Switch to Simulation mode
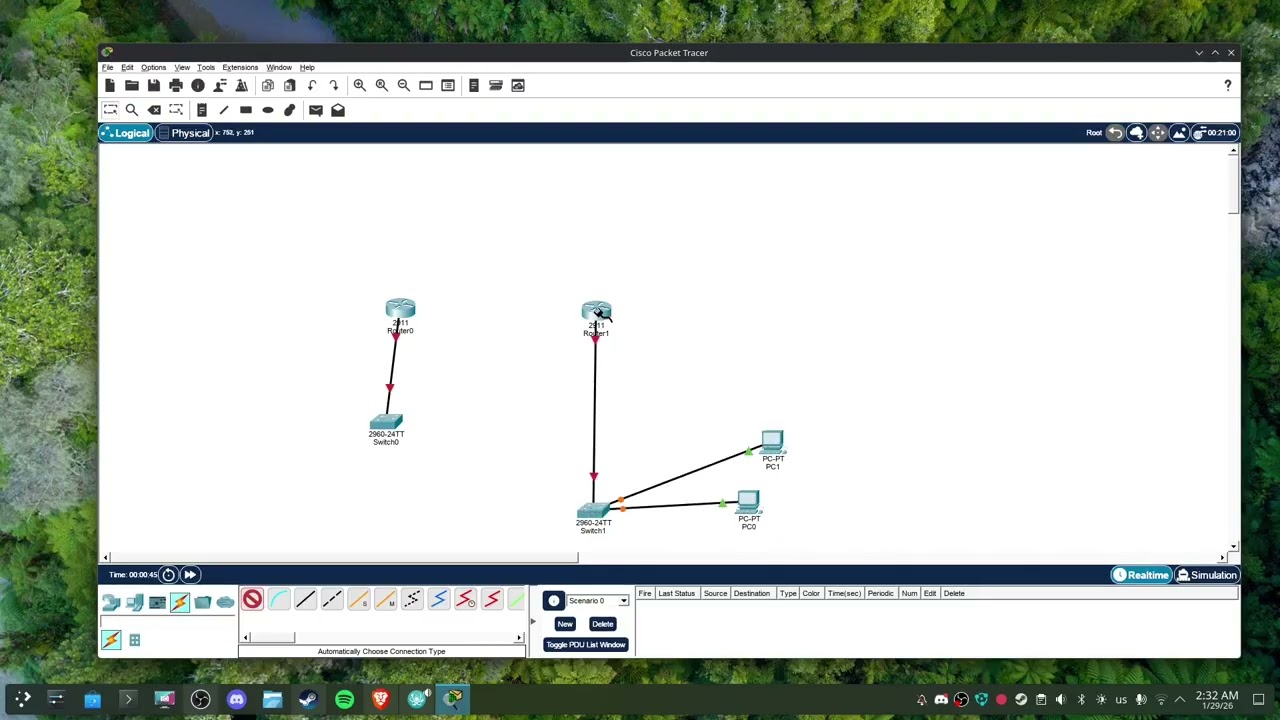 [1207, 575]
